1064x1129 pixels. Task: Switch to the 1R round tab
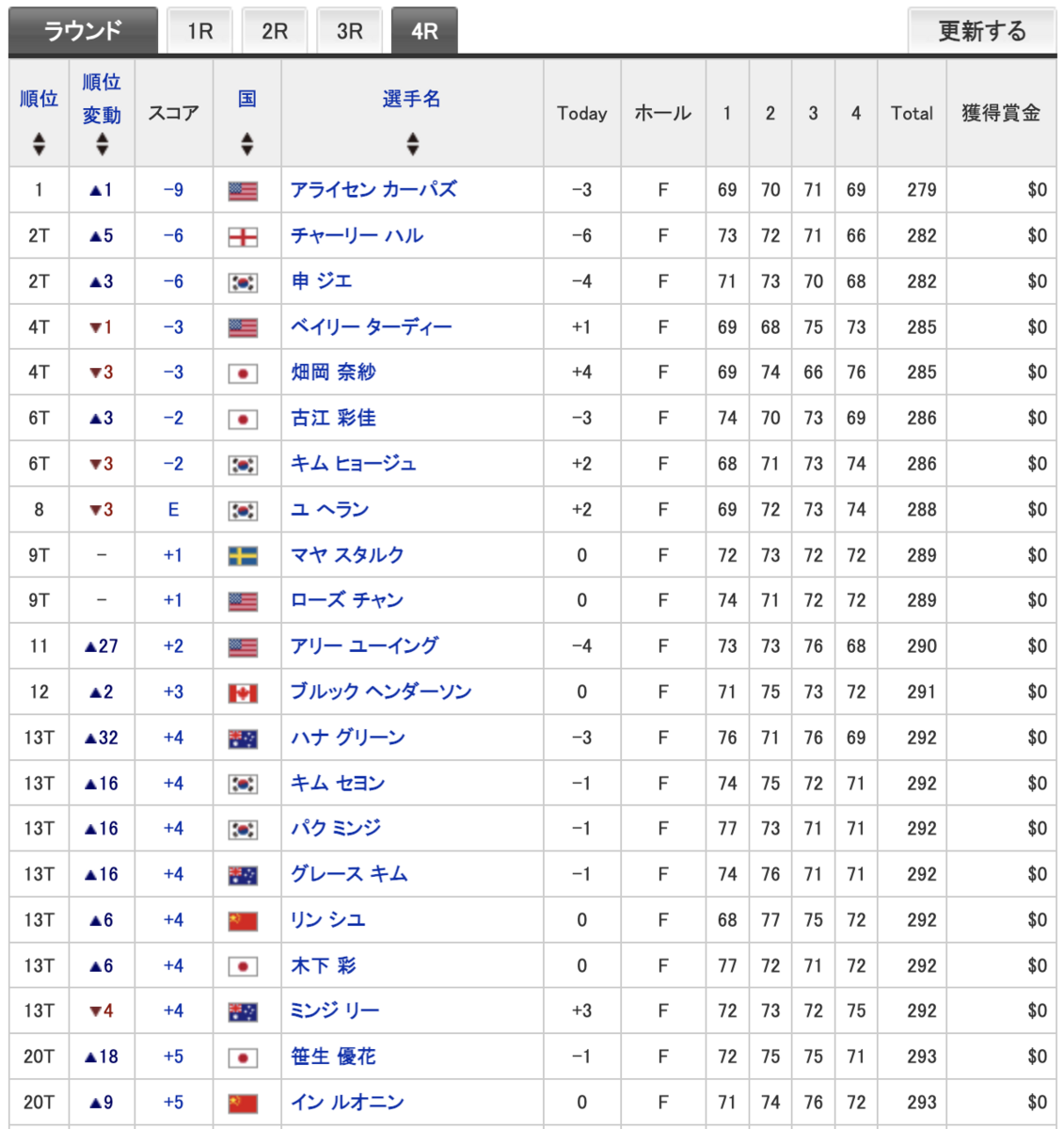pyautogui.click(x=200, y=31)
